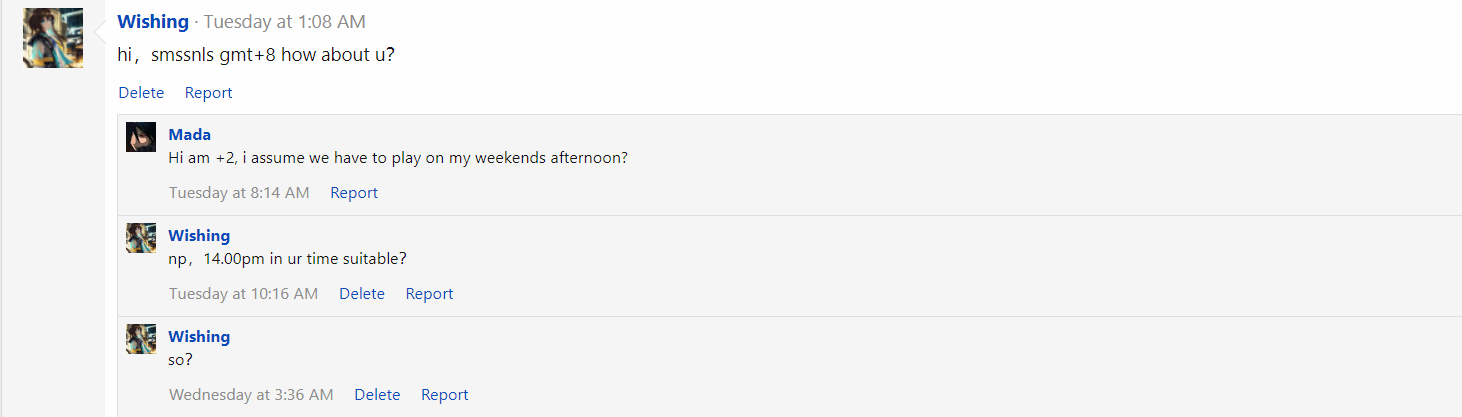This screenshot has height=417, width=1462.
Task: Click the "Tuesday at 8:14 AM" comment timestamp
Action: click(239, 192)
